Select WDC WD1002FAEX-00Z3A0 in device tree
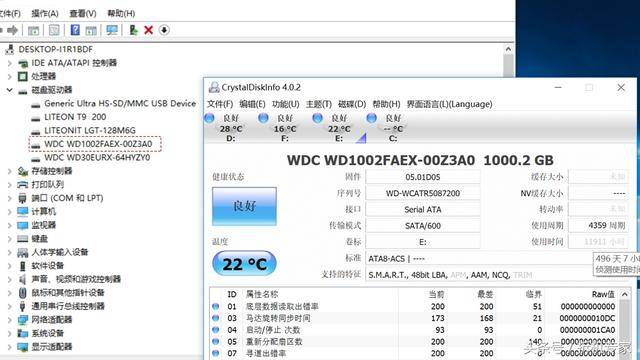The width and height of the screenshot is (640, 360). click(x=98, y=144)
